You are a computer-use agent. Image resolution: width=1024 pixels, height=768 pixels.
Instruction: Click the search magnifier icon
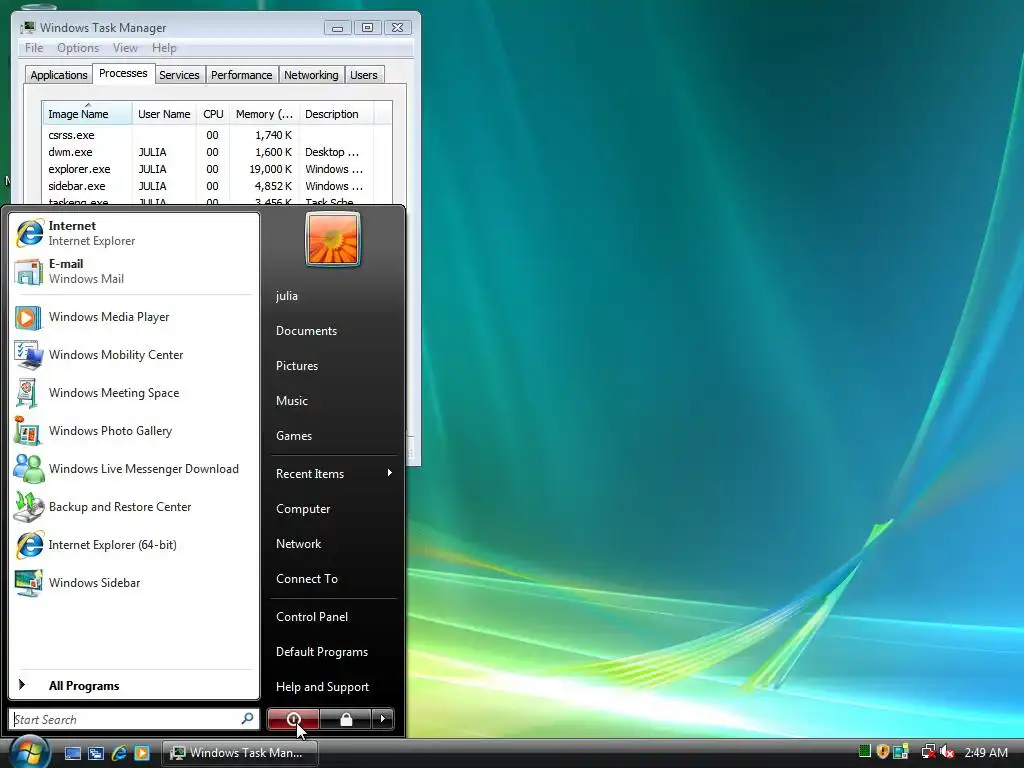click(x=247, y=719)
